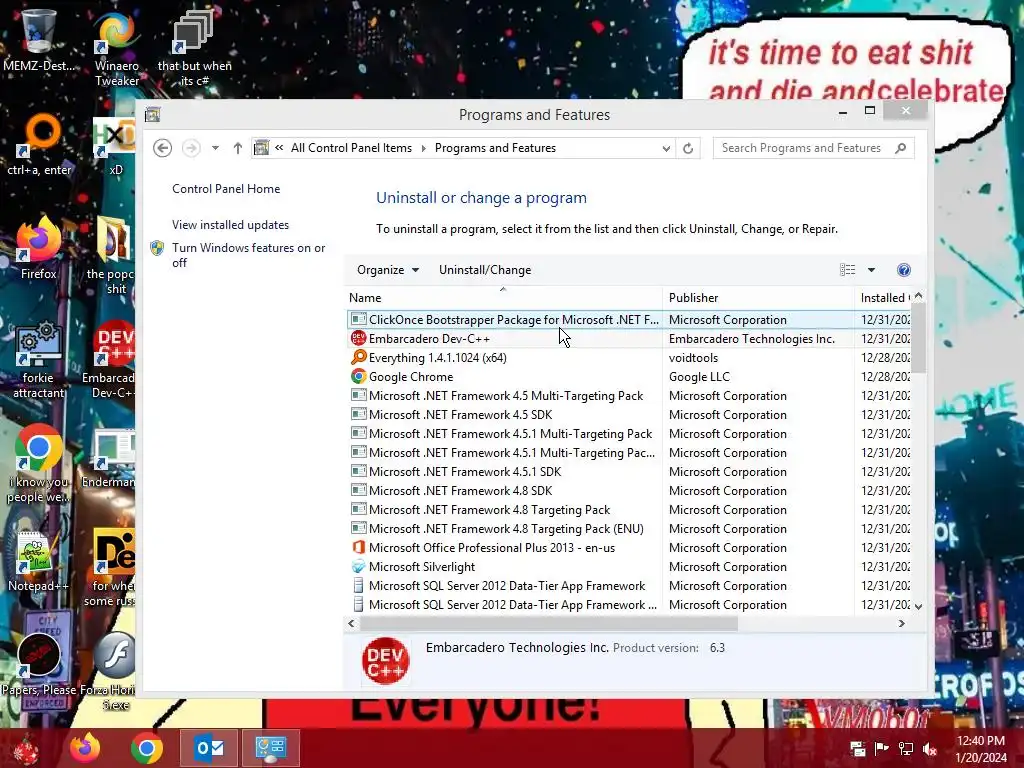Open 'i know you people' Chrome shortcut
This screenshot has width=1024, height=768.
tap(39, 464)
